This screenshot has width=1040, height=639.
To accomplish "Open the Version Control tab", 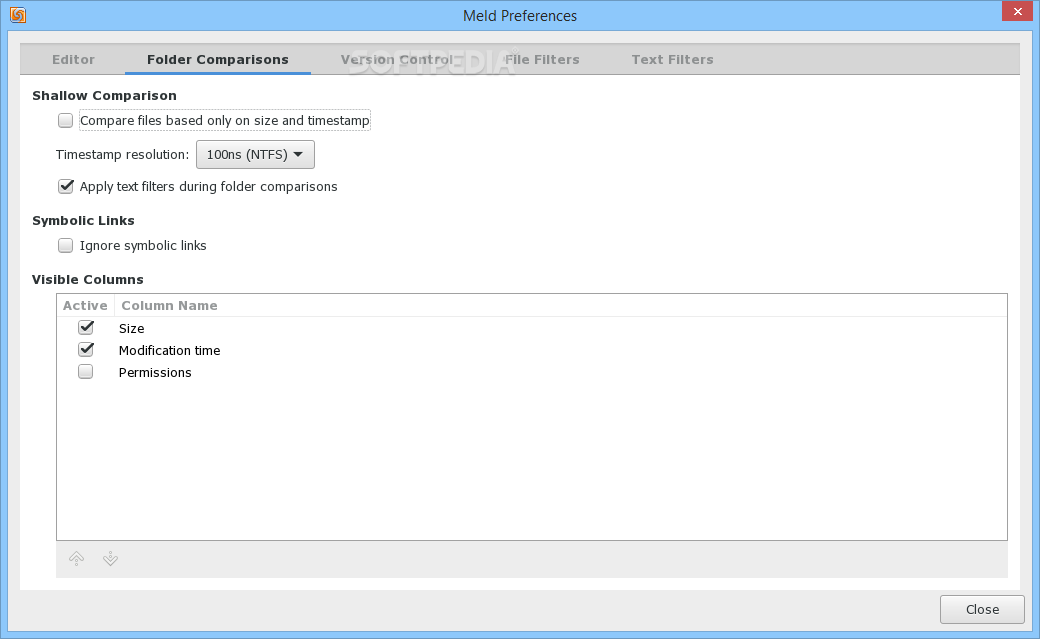I will point(397,60).
